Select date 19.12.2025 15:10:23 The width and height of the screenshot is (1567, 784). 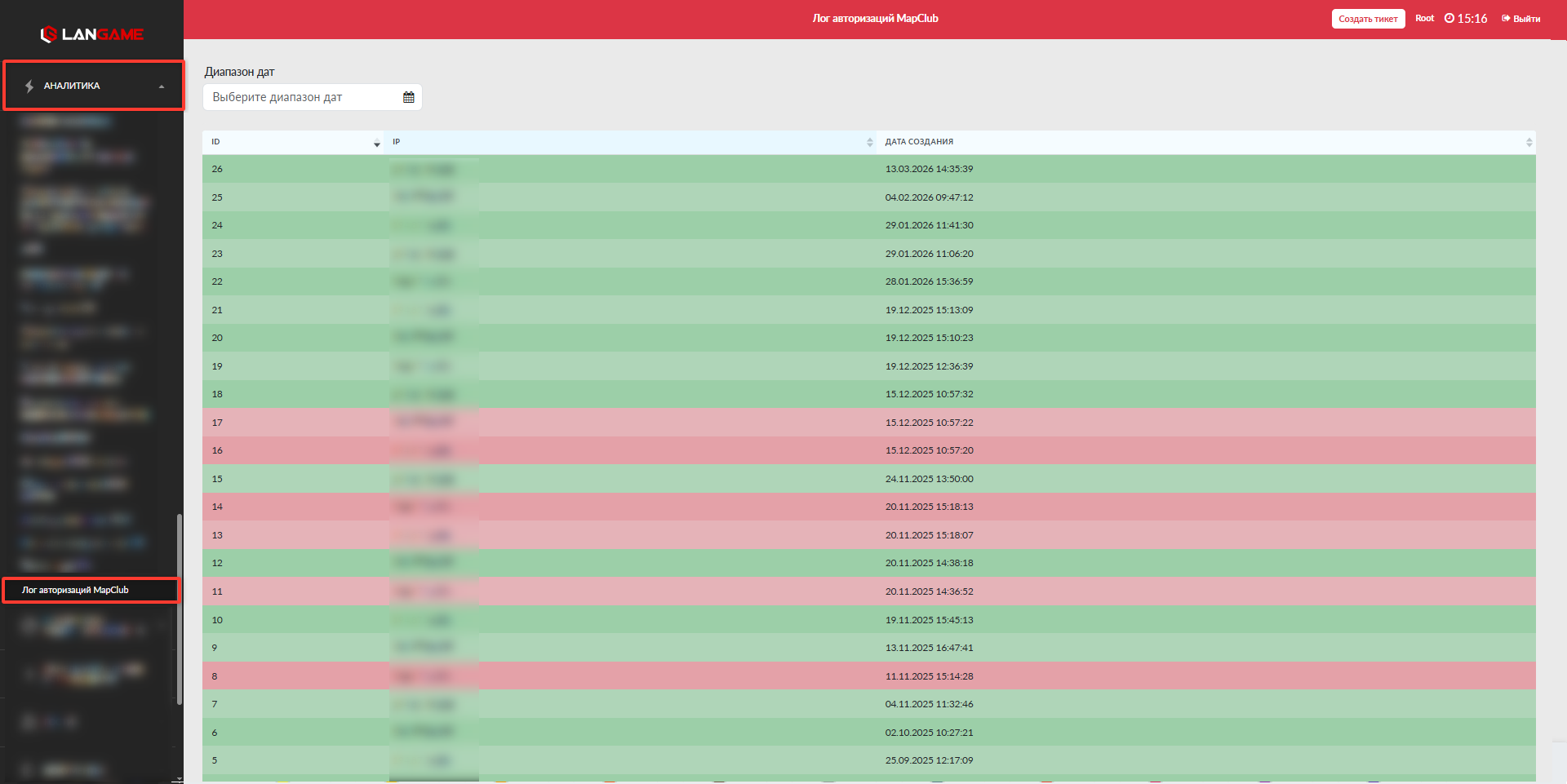(x=929, y=338)
